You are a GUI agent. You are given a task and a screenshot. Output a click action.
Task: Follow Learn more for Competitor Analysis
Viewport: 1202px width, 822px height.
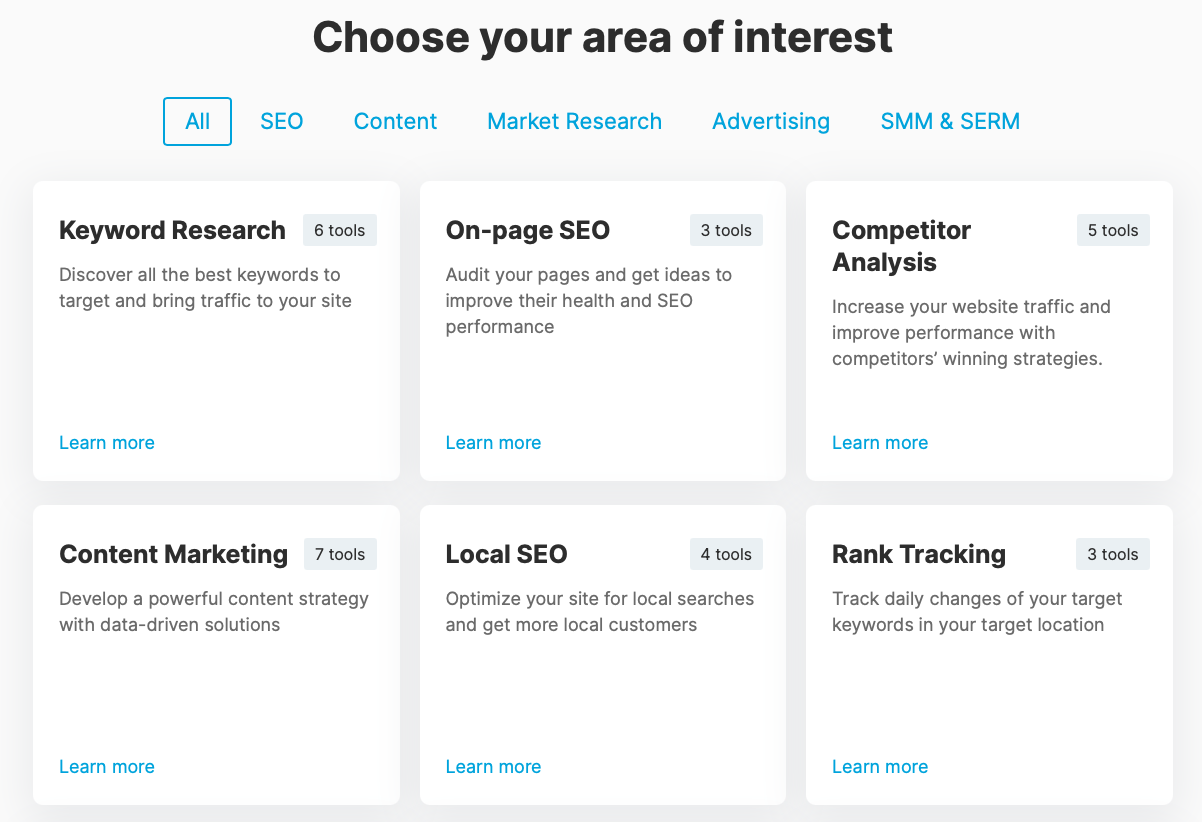tap(880, 443)
